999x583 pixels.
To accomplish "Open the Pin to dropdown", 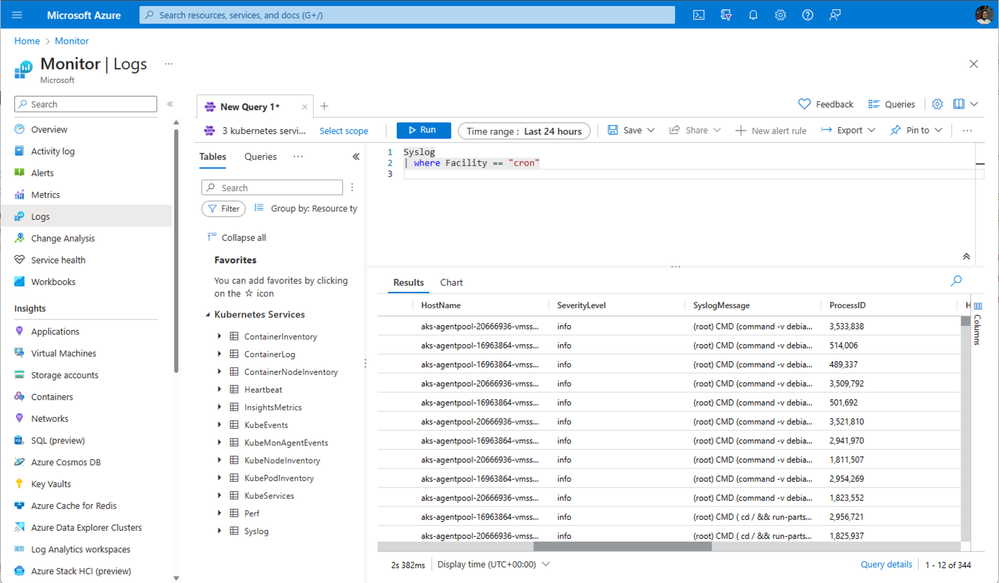I will coord(916,131).
